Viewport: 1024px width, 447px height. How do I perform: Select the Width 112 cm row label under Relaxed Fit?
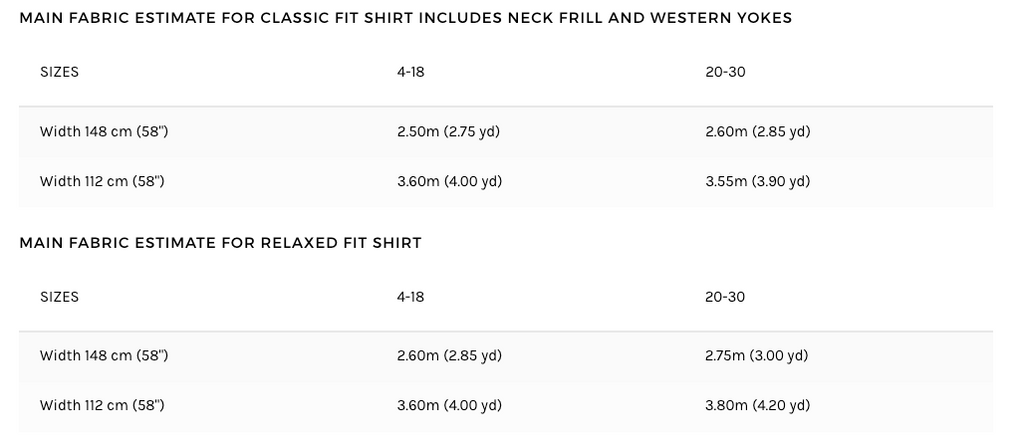coord(102,405)
